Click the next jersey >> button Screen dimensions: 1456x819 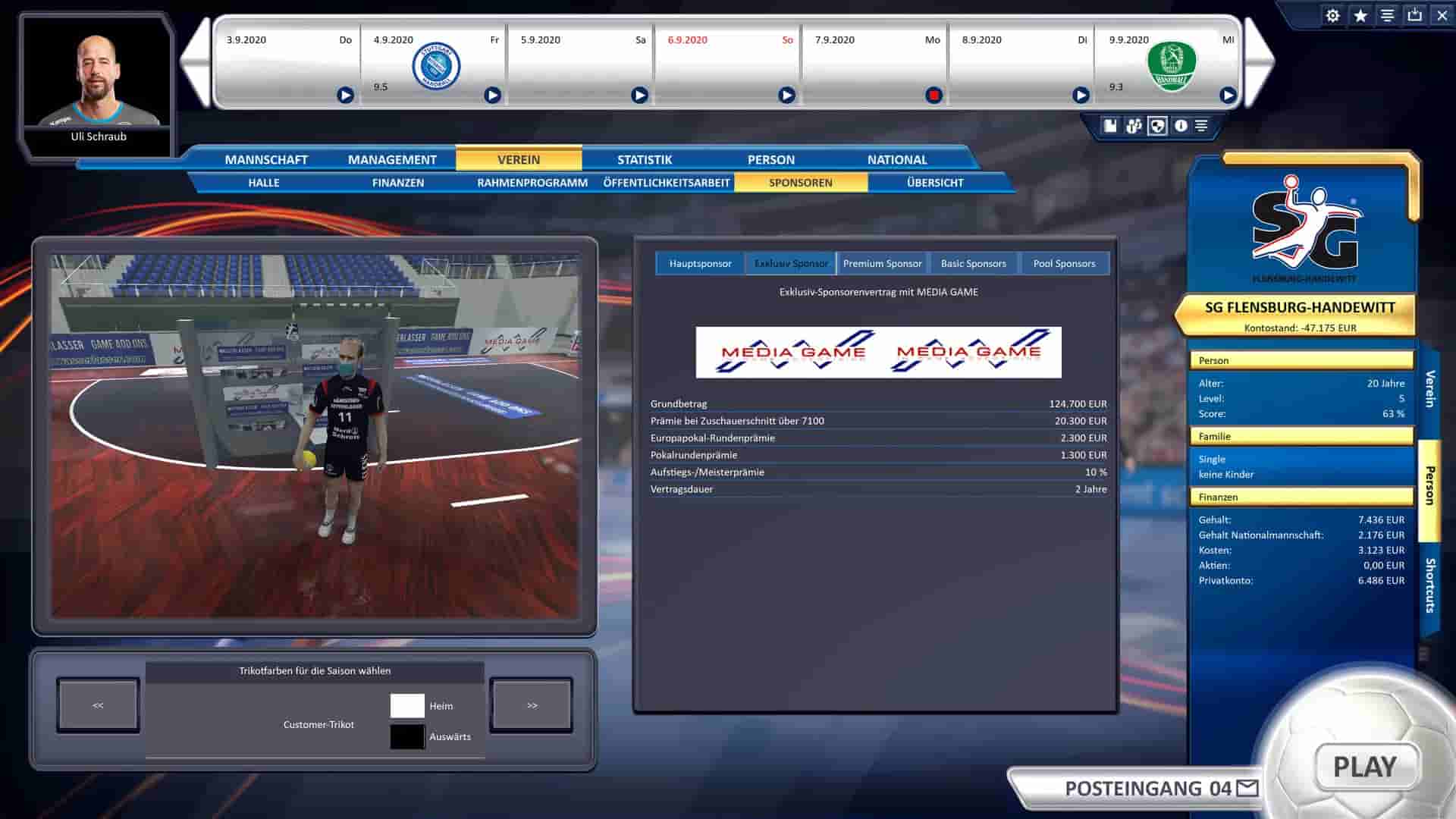point(532,705)
